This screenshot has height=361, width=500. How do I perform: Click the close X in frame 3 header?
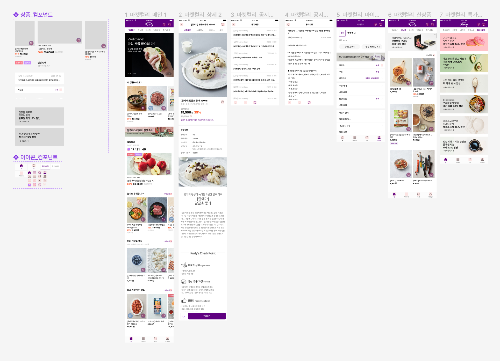click(234, 25)
